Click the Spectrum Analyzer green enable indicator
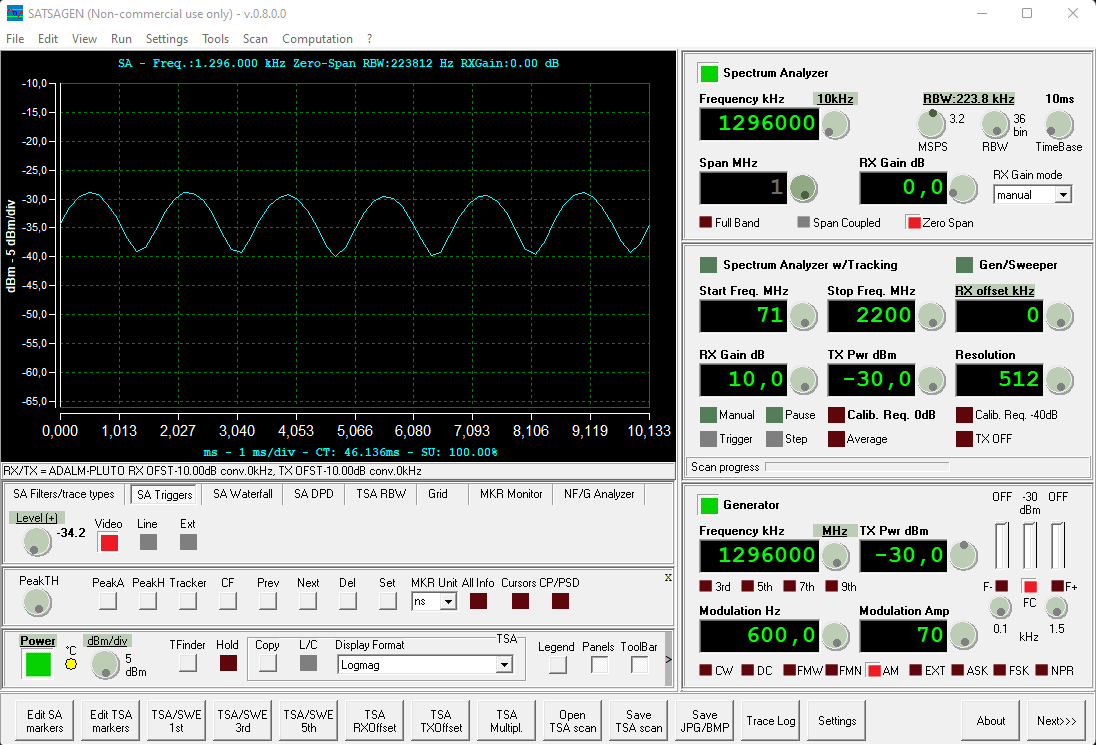The width and height of the screenshot is (1096, 745). pos(709,73)
